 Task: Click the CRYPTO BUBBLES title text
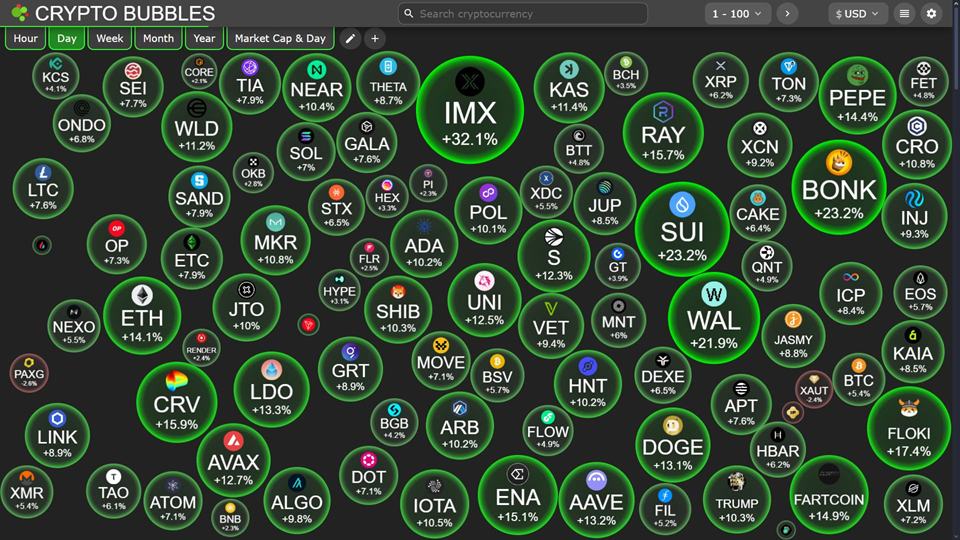(125, 13)
